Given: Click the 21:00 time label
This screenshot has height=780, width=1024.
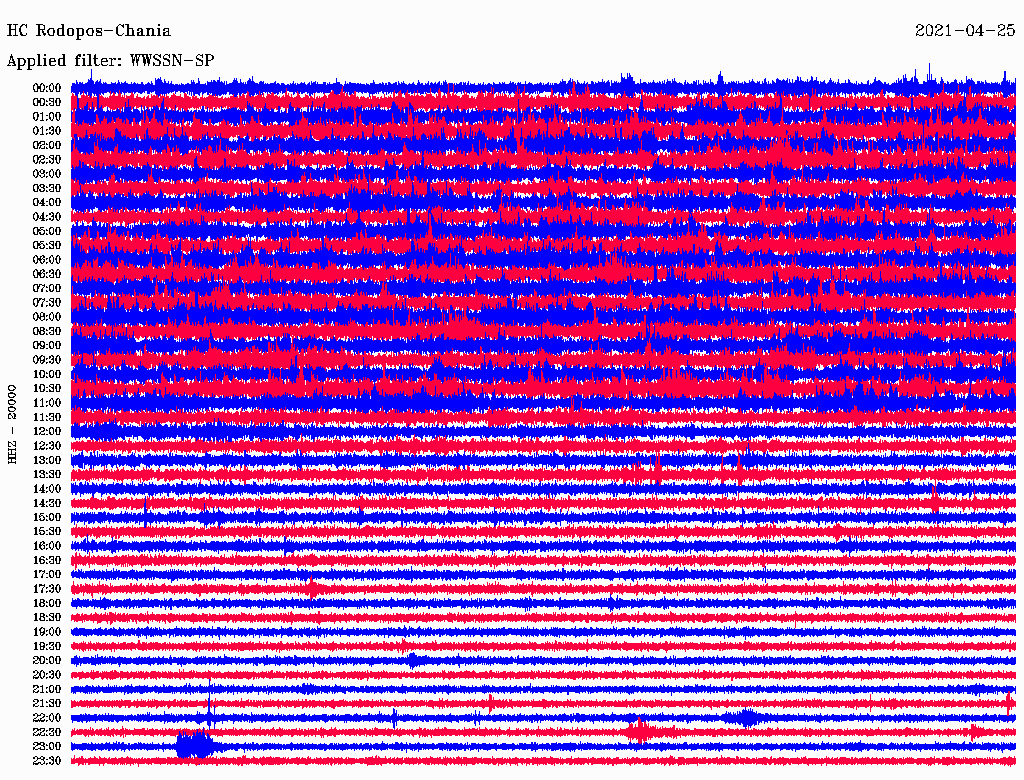Looking at the screenshot, I should [47, 689].
